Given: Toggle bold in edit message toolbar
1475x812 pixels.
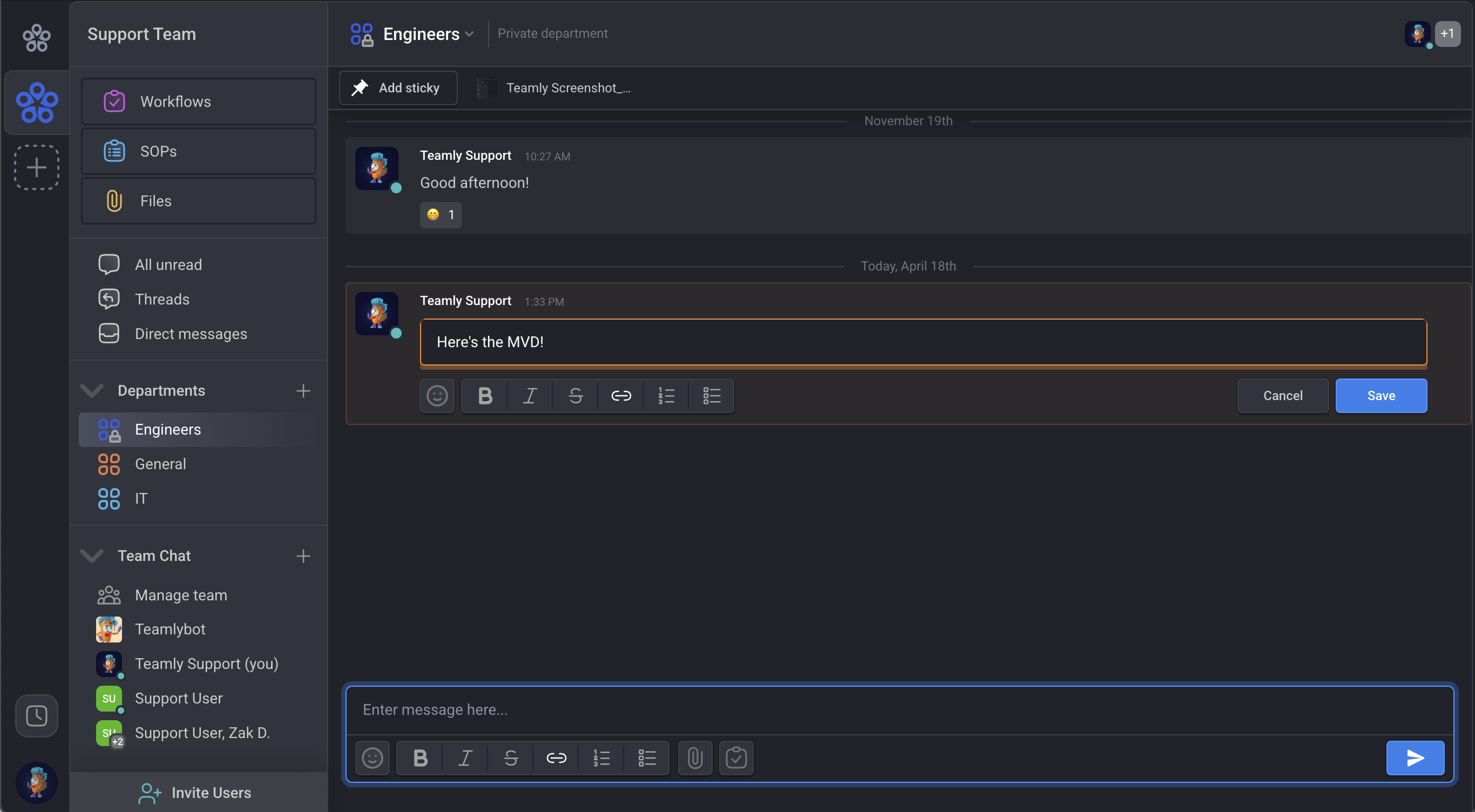Looking at the screenshot, I should (x=484, y=396).
